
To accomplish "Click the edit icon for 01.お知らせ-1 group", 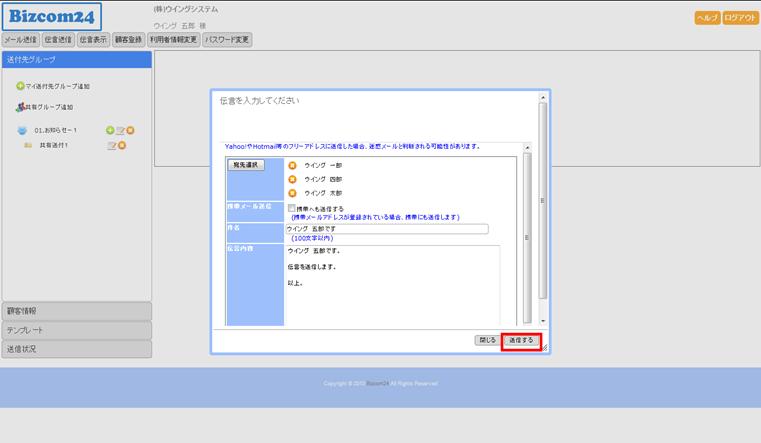I will (120, 131).
